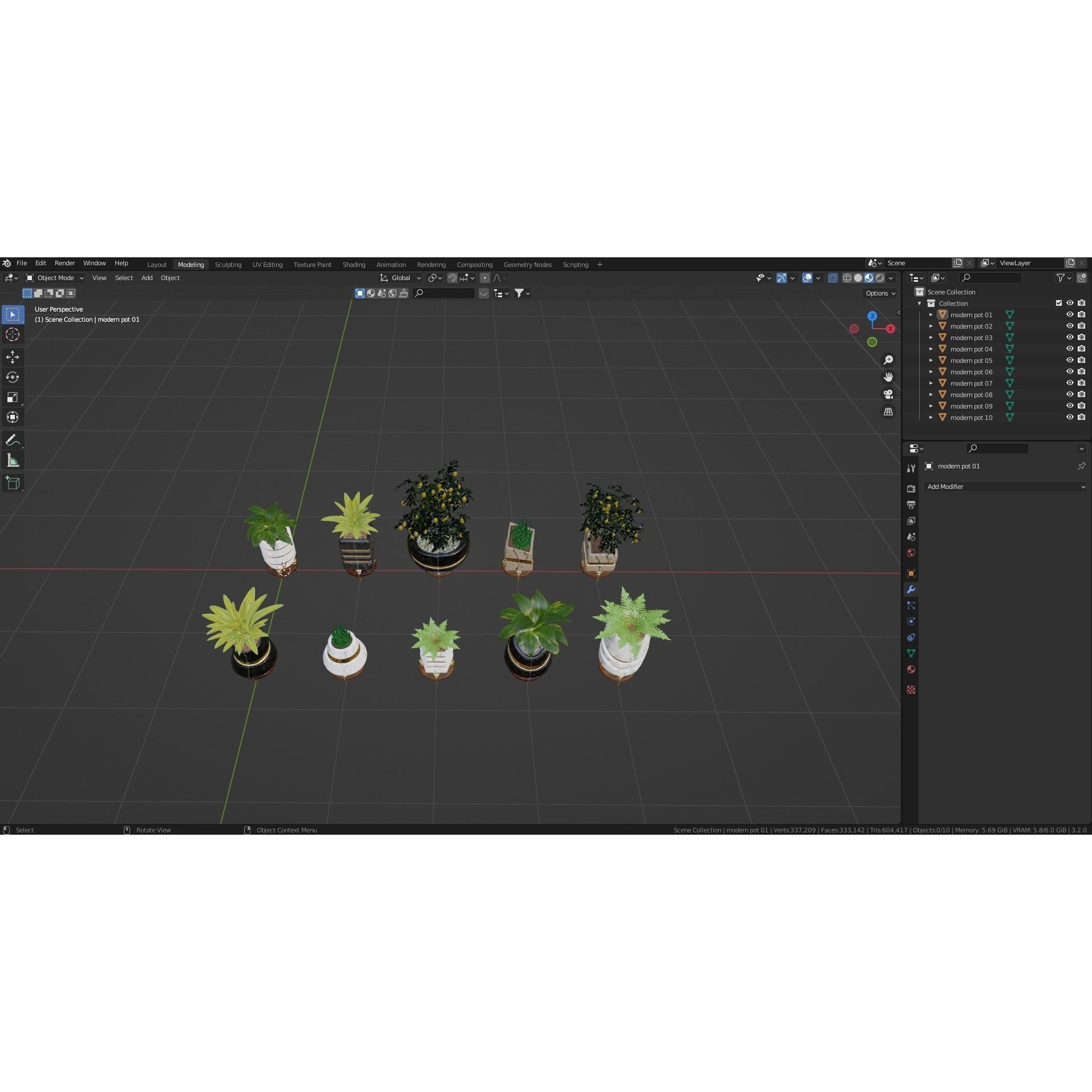Expand the modern pot 01 tree item
The width and height of the screenshot is (1092, 1092).
pos(932,314)
